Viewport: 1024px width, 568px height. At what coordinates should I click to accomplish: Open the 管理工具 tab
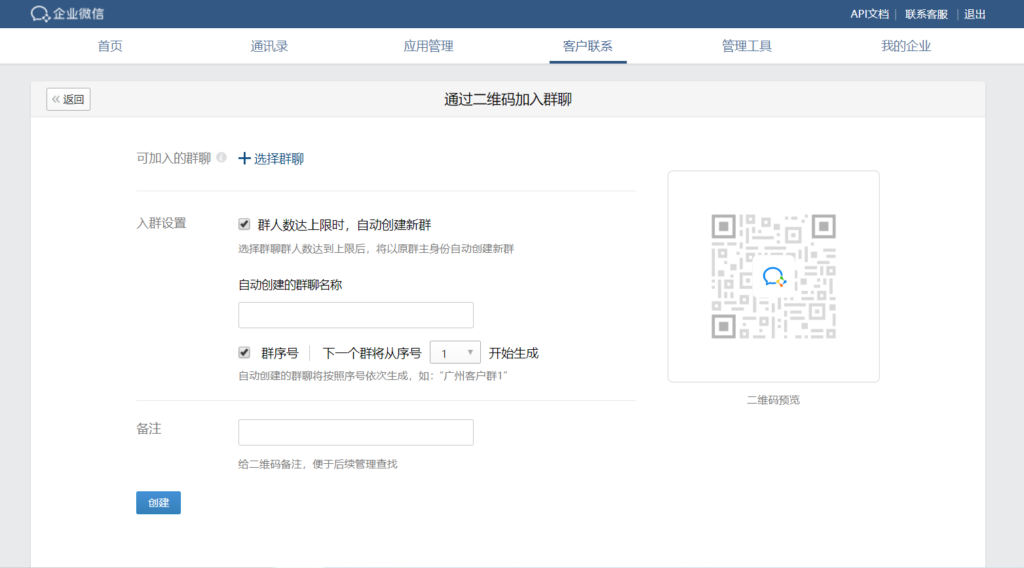tap(746, 46)
